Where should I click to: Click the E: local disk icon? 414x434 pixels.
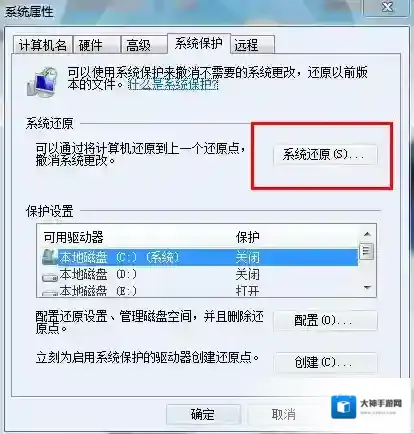pos(50,292)
